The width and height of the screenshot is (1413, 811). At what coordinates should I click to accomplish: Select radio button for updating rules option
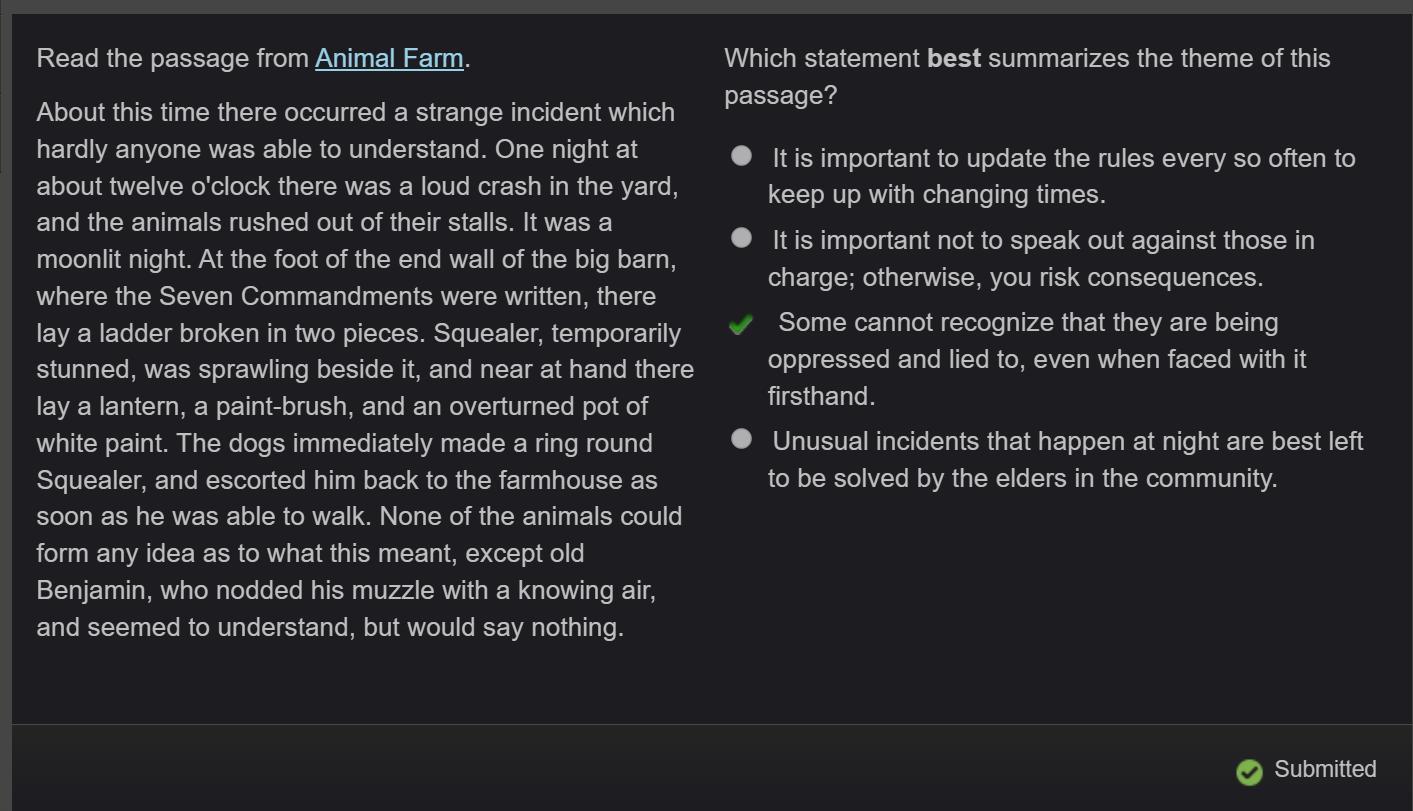[741, 156]
